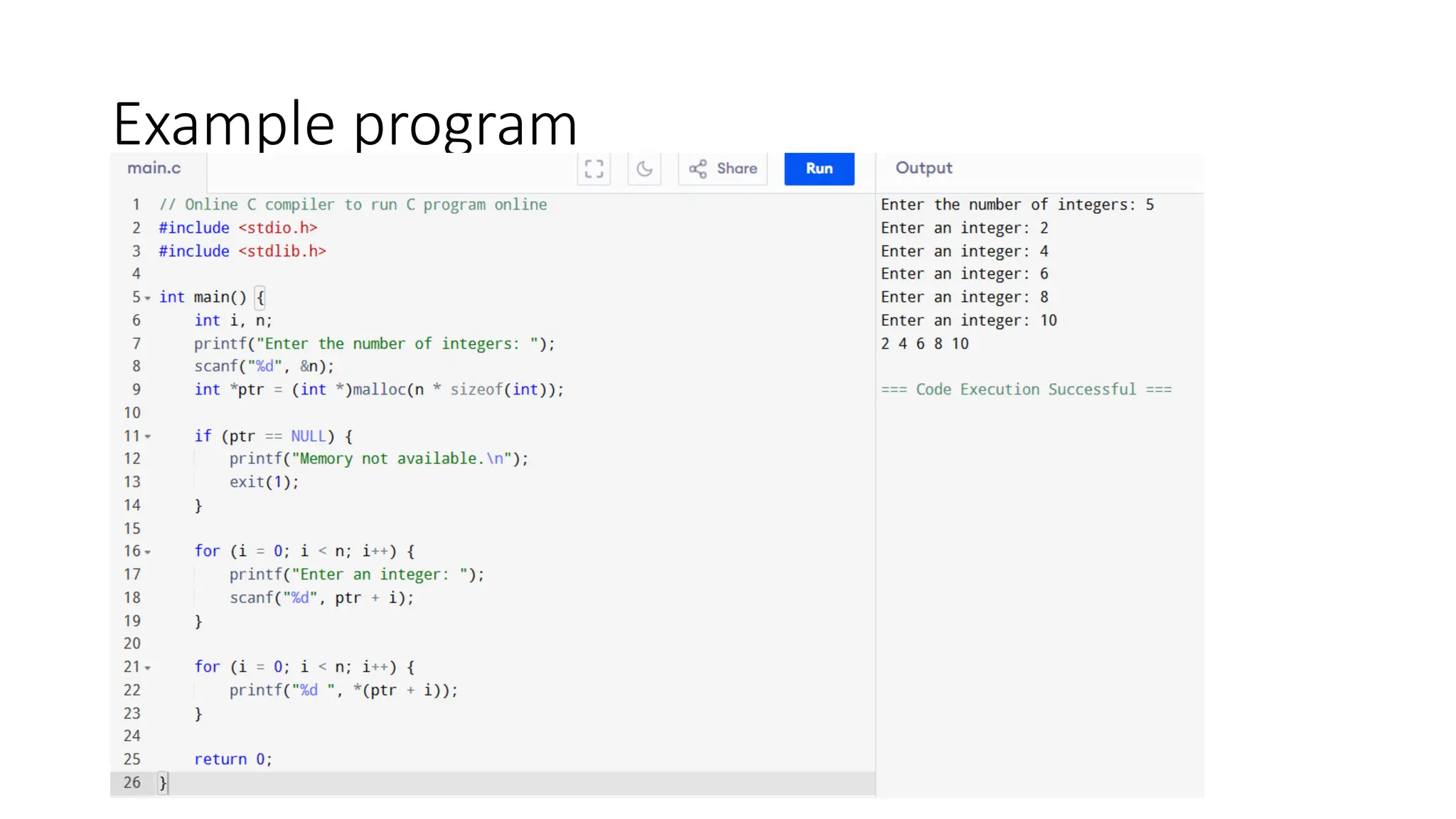Click the closing brace on line 26
Screen dimensions: 1456x819
(x=163, y=783)
